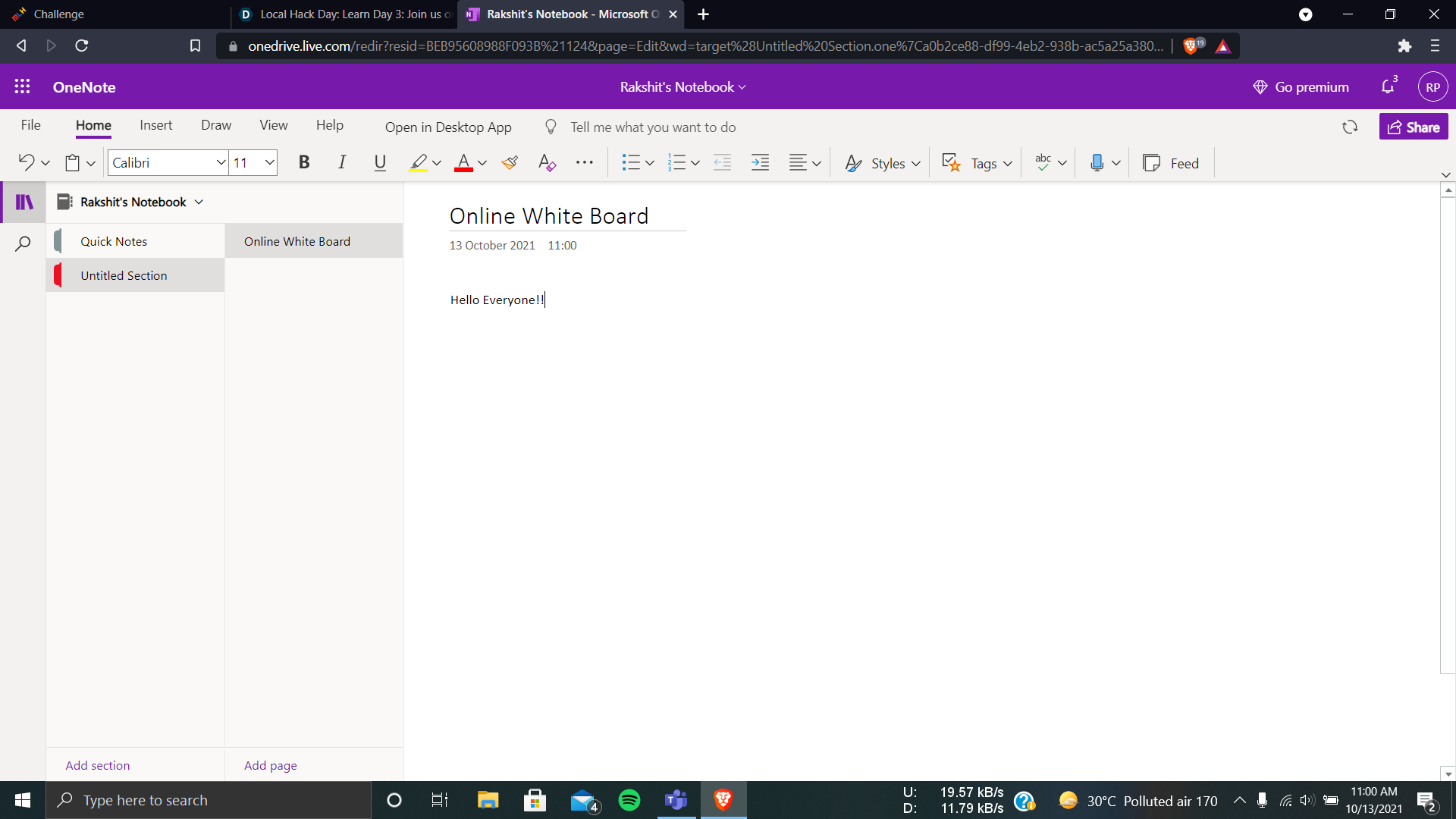Viewport: 1456px width, 819px height.
Task: Click the Tell me search box
Action: coord(653,127)
